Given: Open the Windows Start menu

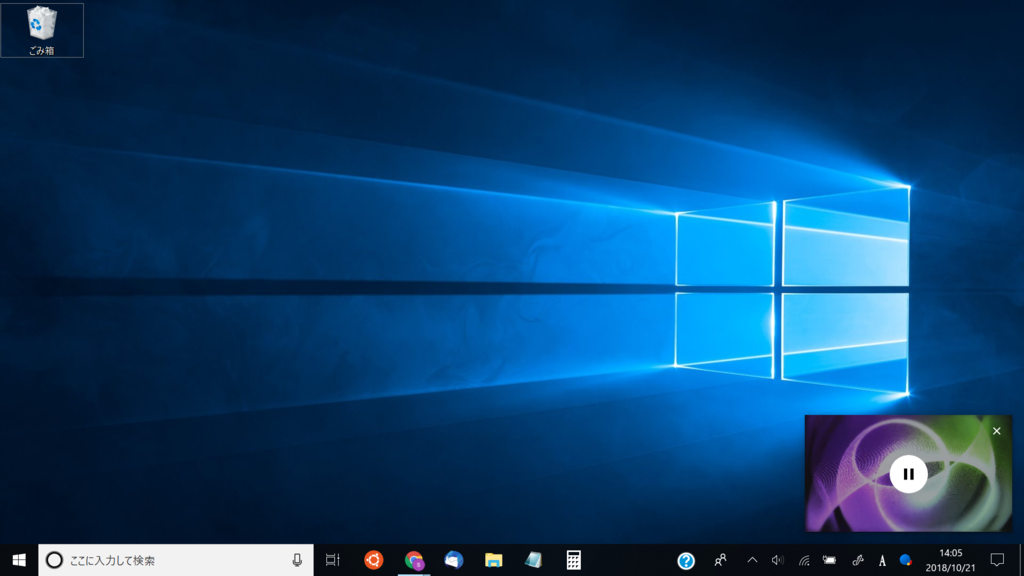Looking at the screenshot, I should [19, 560].
